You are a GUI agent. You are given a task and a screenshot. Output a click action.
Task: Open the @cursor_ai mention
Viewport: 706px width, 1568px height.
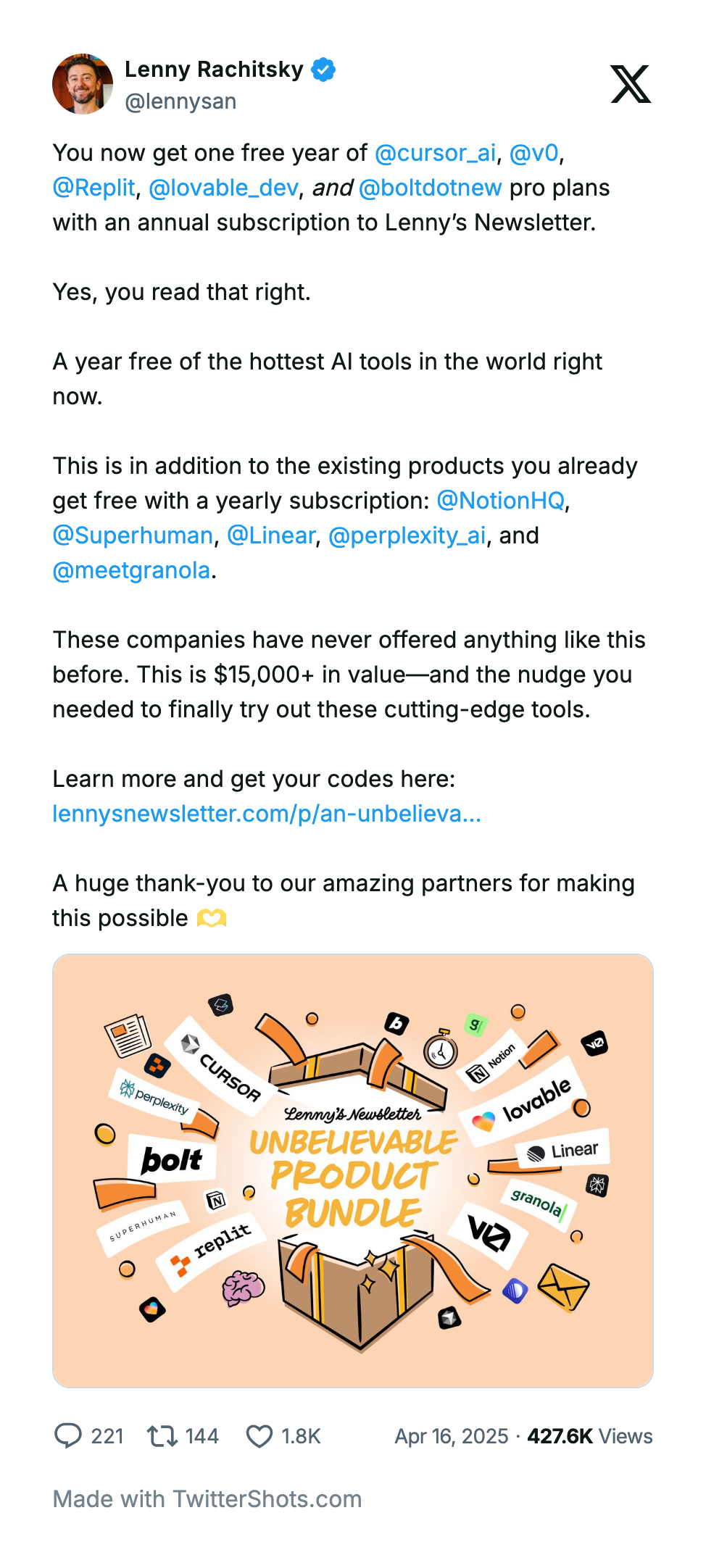pyautogui.click(x=435, y=153)
